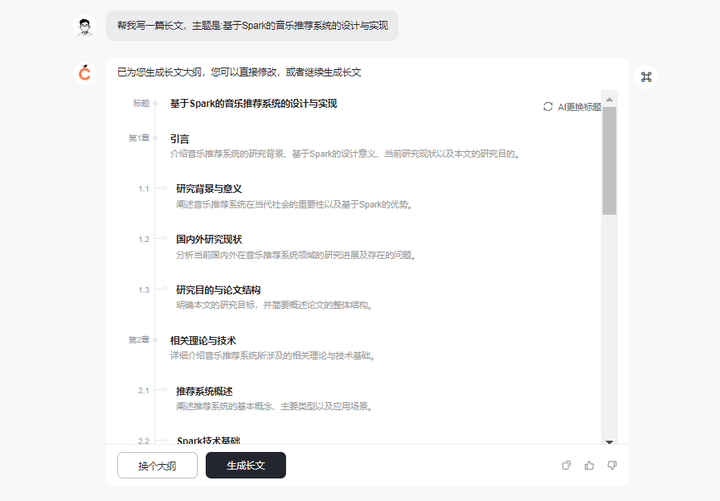Image resolution: width=720 pixels, height=501 pixels.
Task: Select section title 研究背景与意义
Action: tap(209, 189)
